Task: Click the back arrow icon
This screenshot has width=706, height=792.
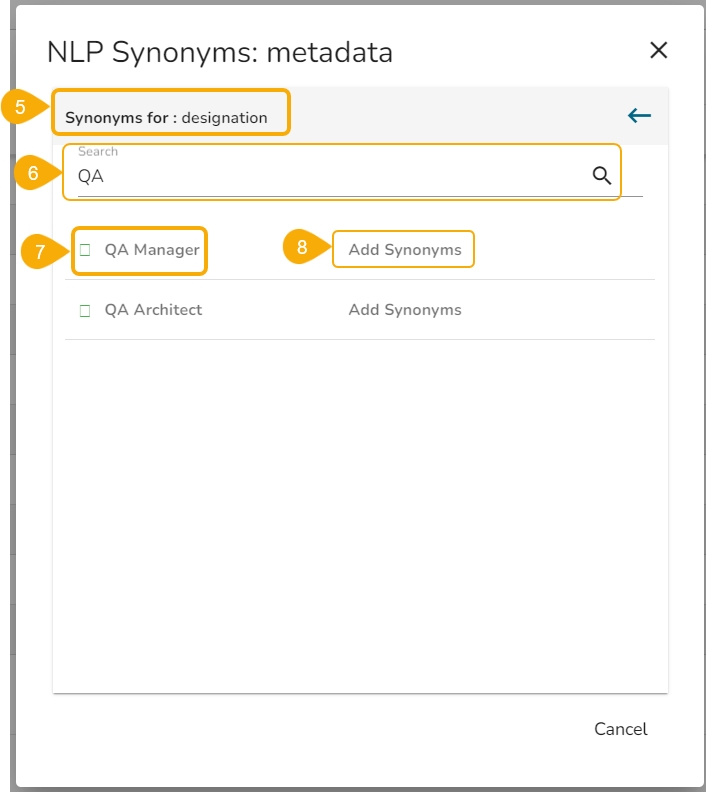Action: [x=639, y=116]
